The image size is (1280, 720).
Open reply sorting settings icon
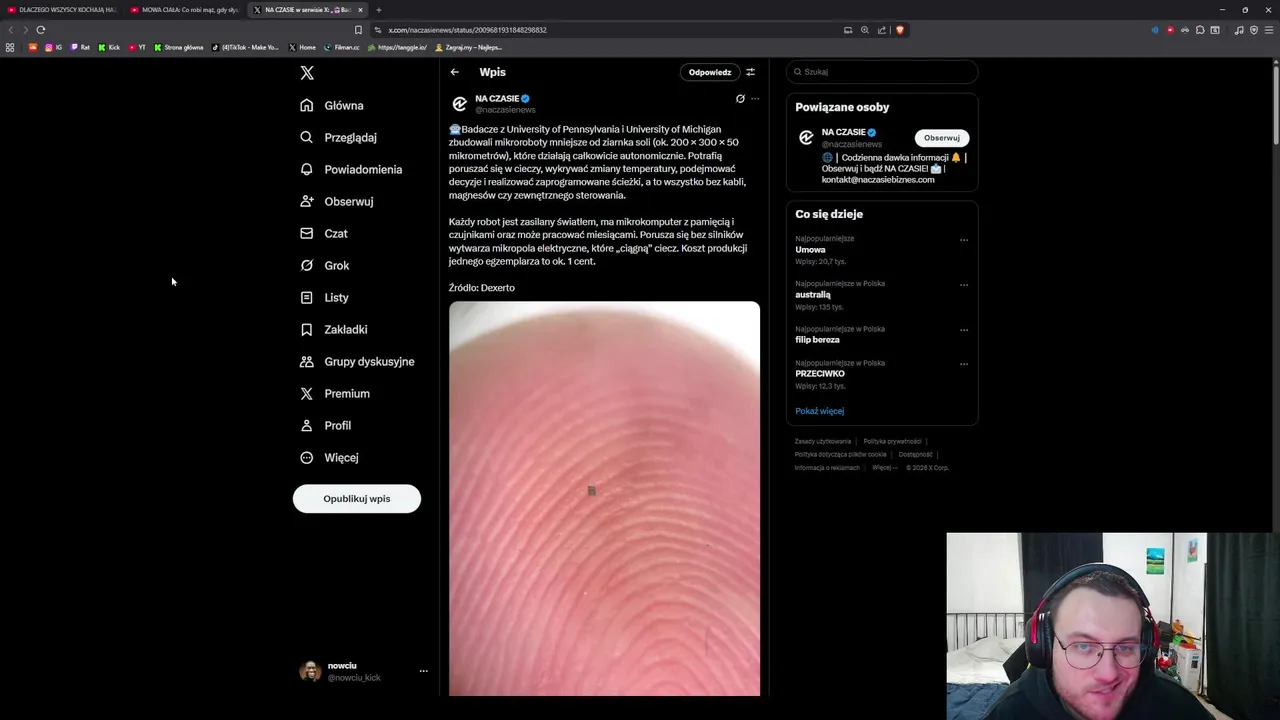(750, 72)
